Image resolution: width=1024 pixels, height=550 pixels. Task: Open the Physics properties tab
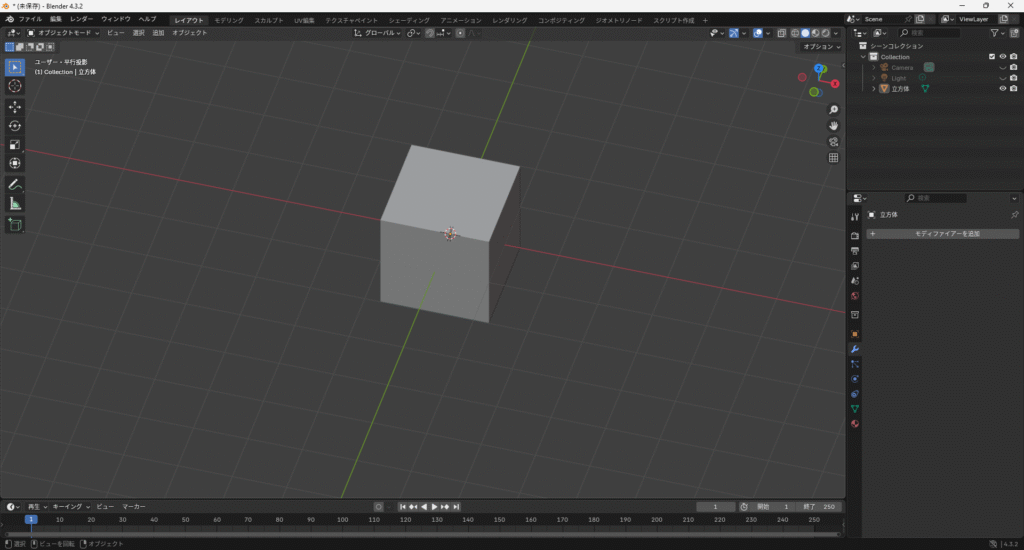854,379
